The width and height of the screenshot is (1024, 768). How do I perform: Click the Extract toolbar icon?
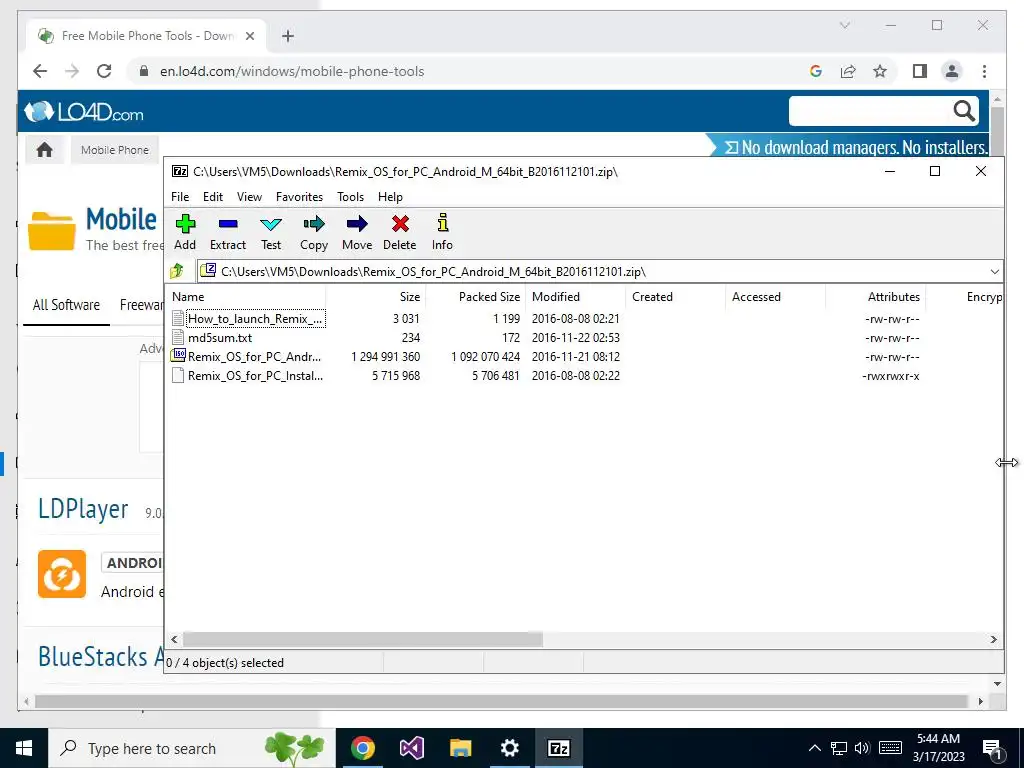pyautogui.click(x=228, y=232)
